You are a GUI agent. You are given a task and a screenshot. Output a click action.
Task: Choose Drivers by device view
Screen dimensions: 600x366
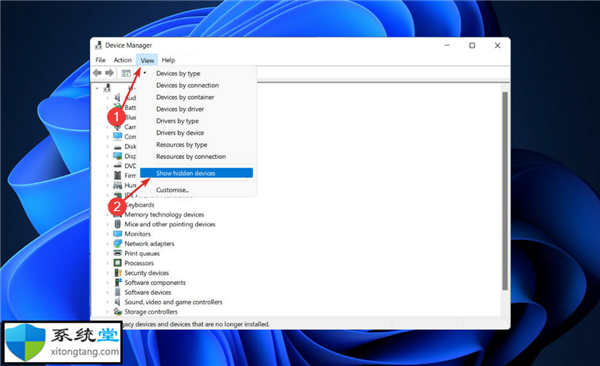[197, 133]
